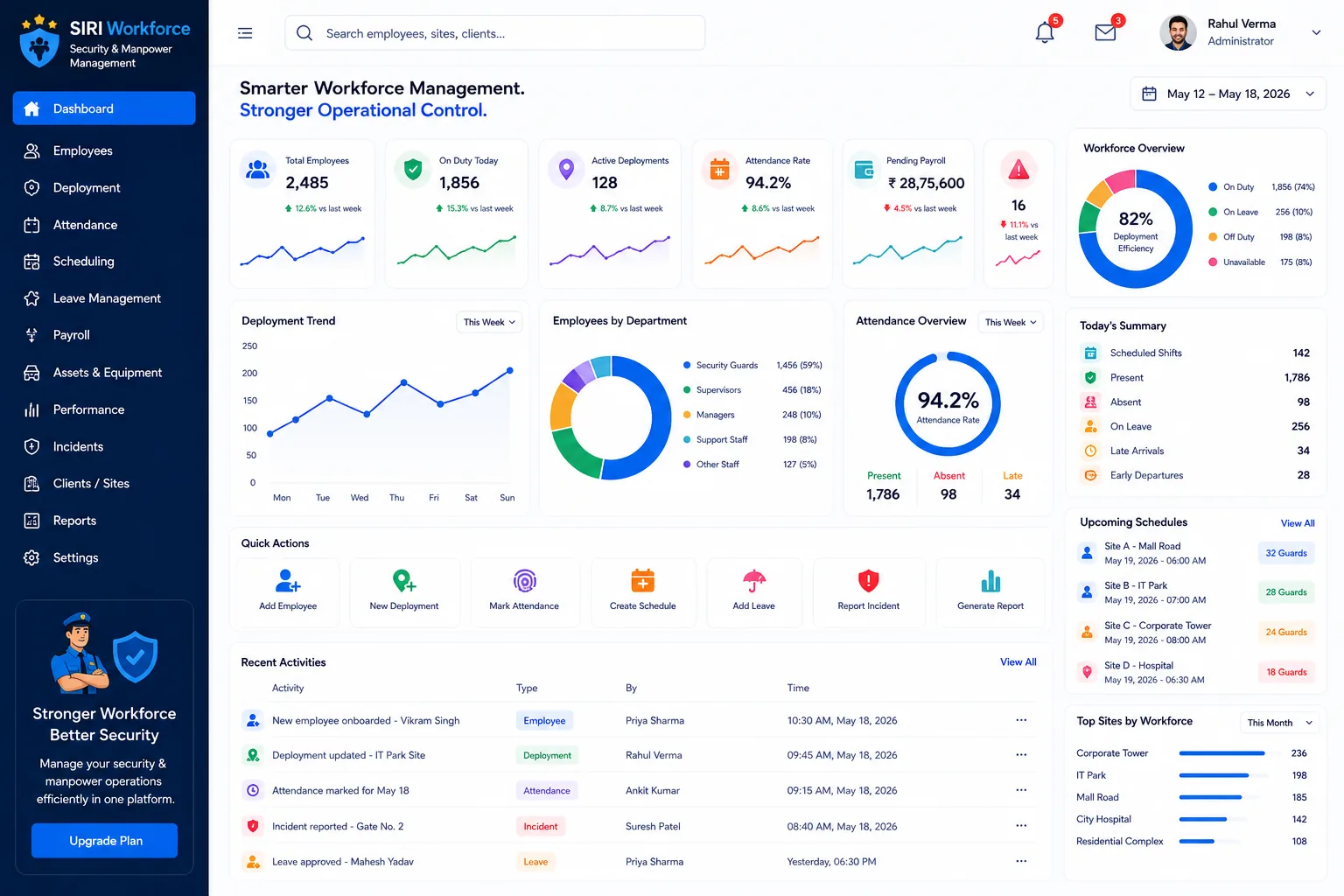This screenshot has height=896, width=1344.
Task: Click the On Leave legend dot in Workforce Overview
Action: pyautogui.click(x=1213, y=212)
